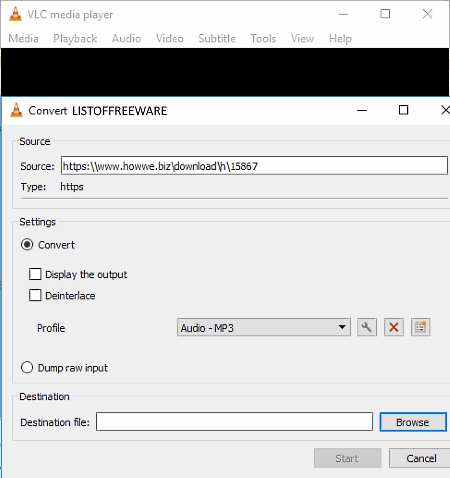Viewport: 450px width, 478px height.
Task: Maximize the VLC media player window
Action: [385, 14]
